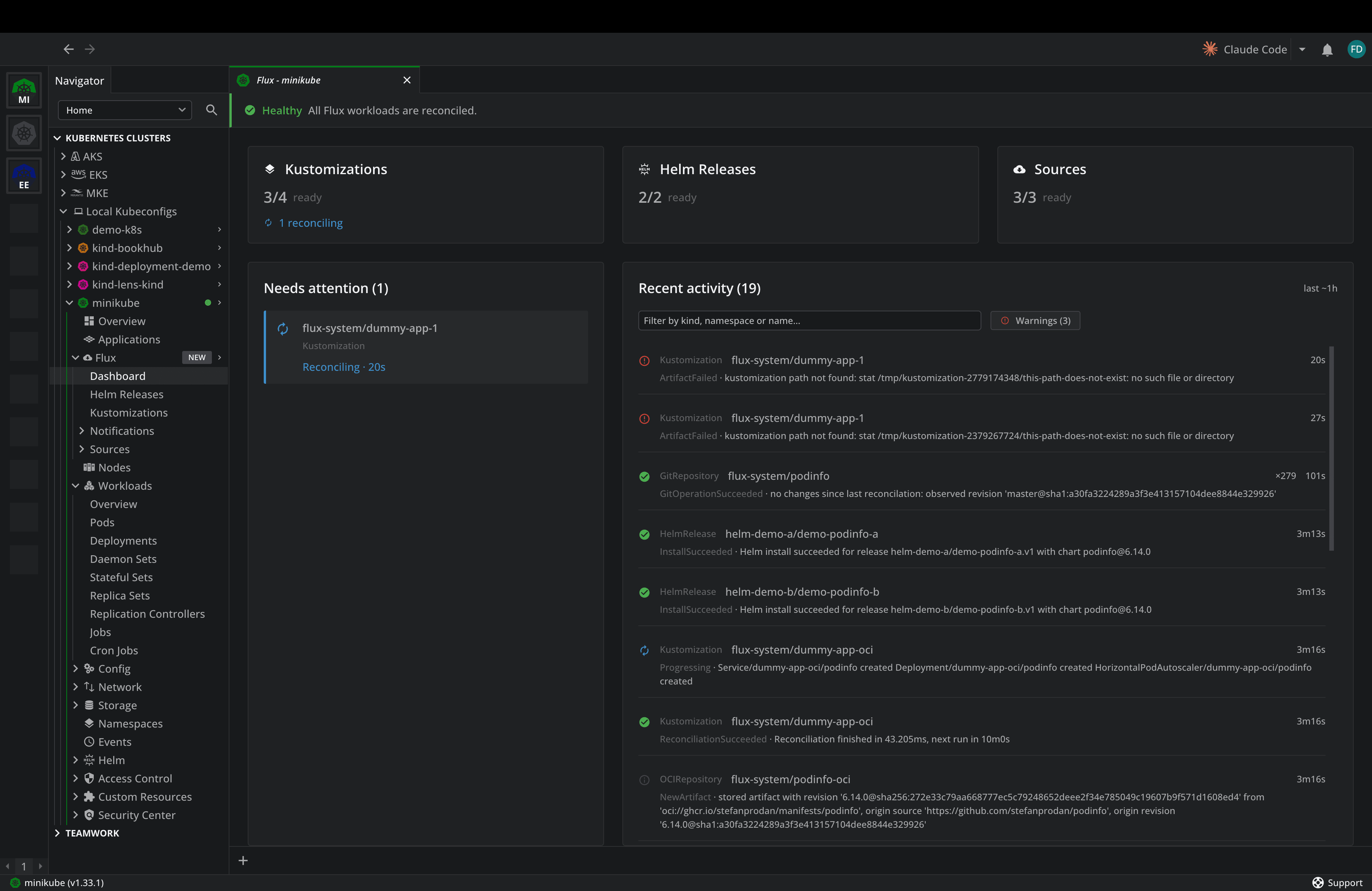
Task: Open Kustomizations under Flux
Action: click(x=129, y=413)
